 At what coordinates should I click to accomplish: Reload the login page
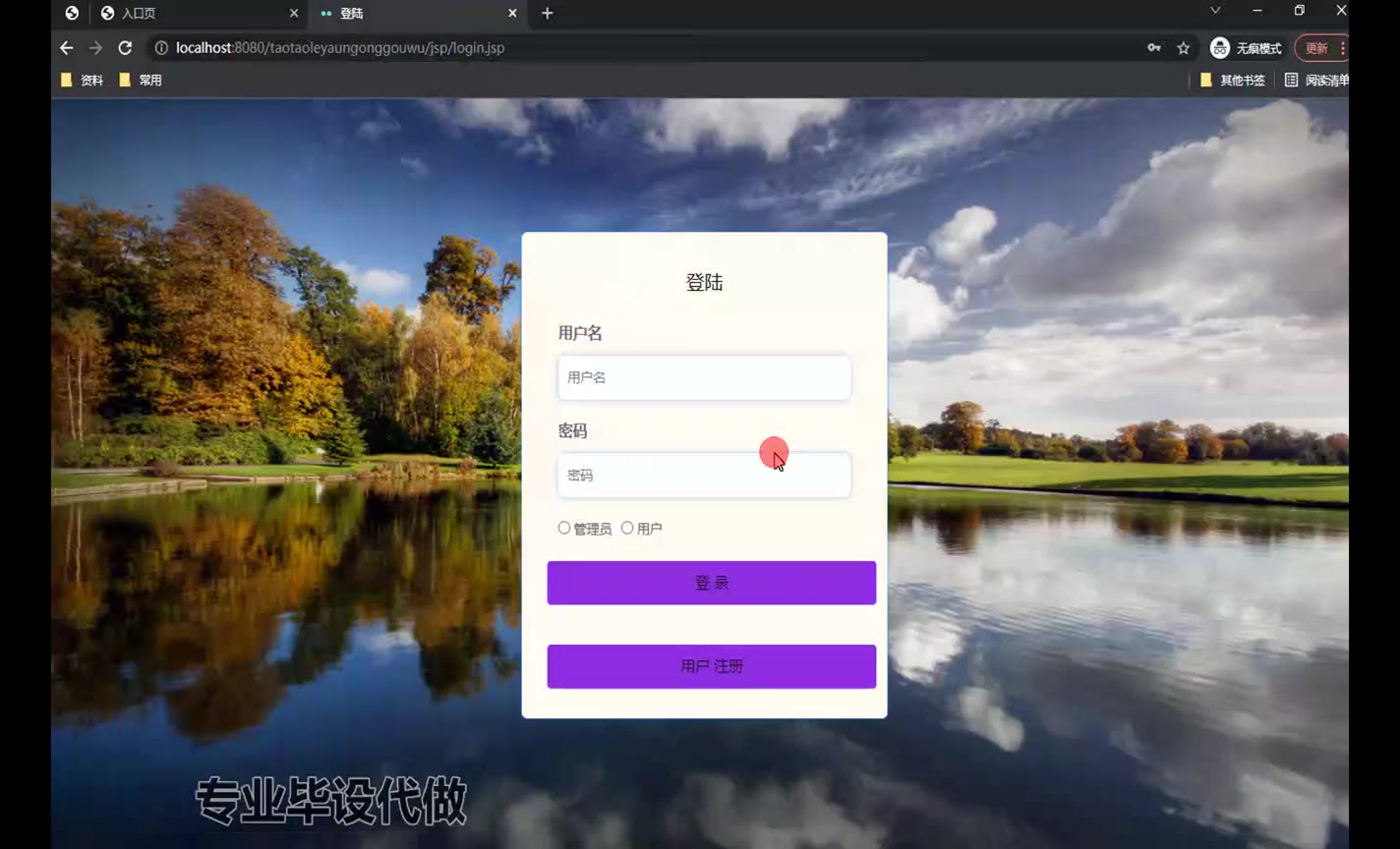(125, 48)
